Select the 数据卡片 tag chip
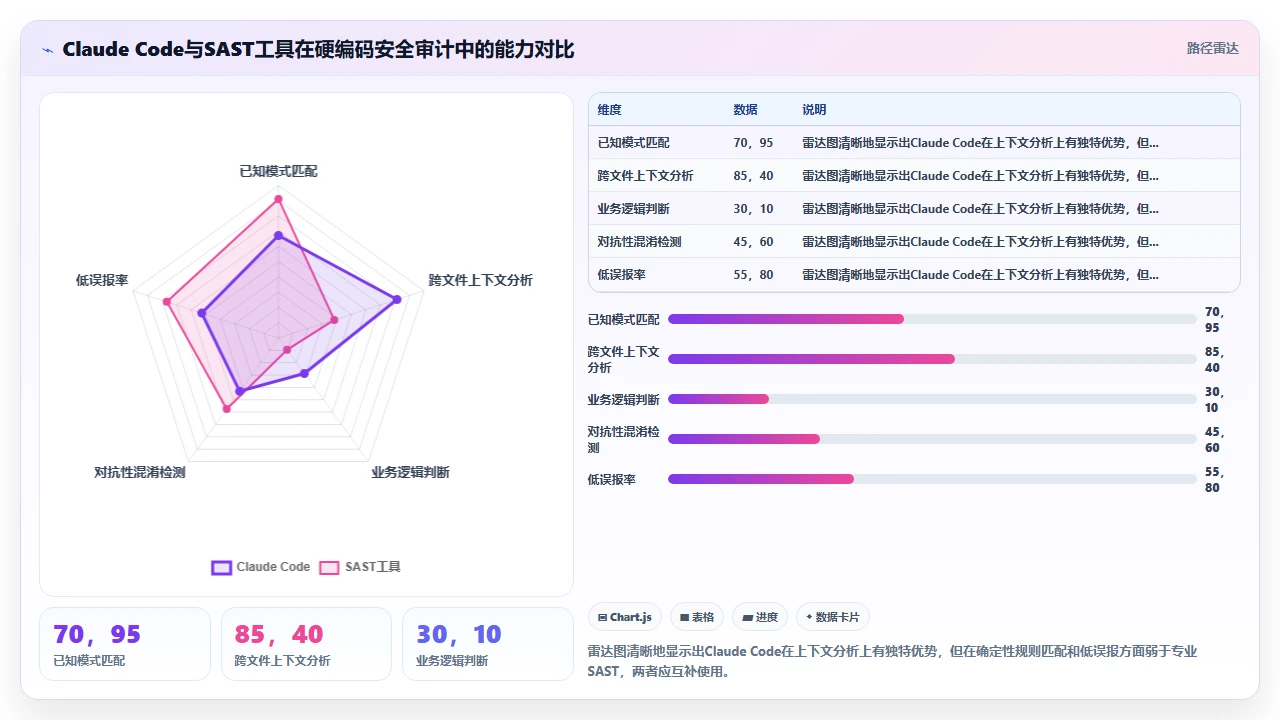The width and height of the screenshot is (1280, 720). point(833,617)
